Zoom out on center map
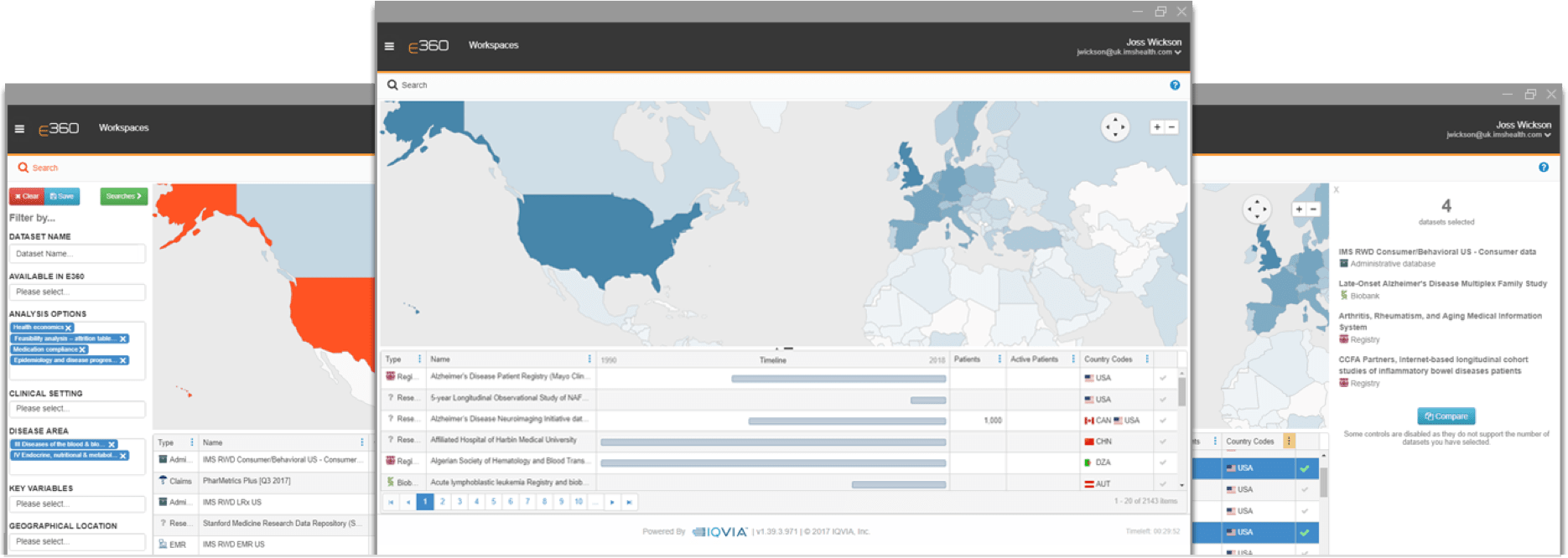The width and height of the screenshot is (1568, 558). pyautogui.click(x=1172, y=127)
